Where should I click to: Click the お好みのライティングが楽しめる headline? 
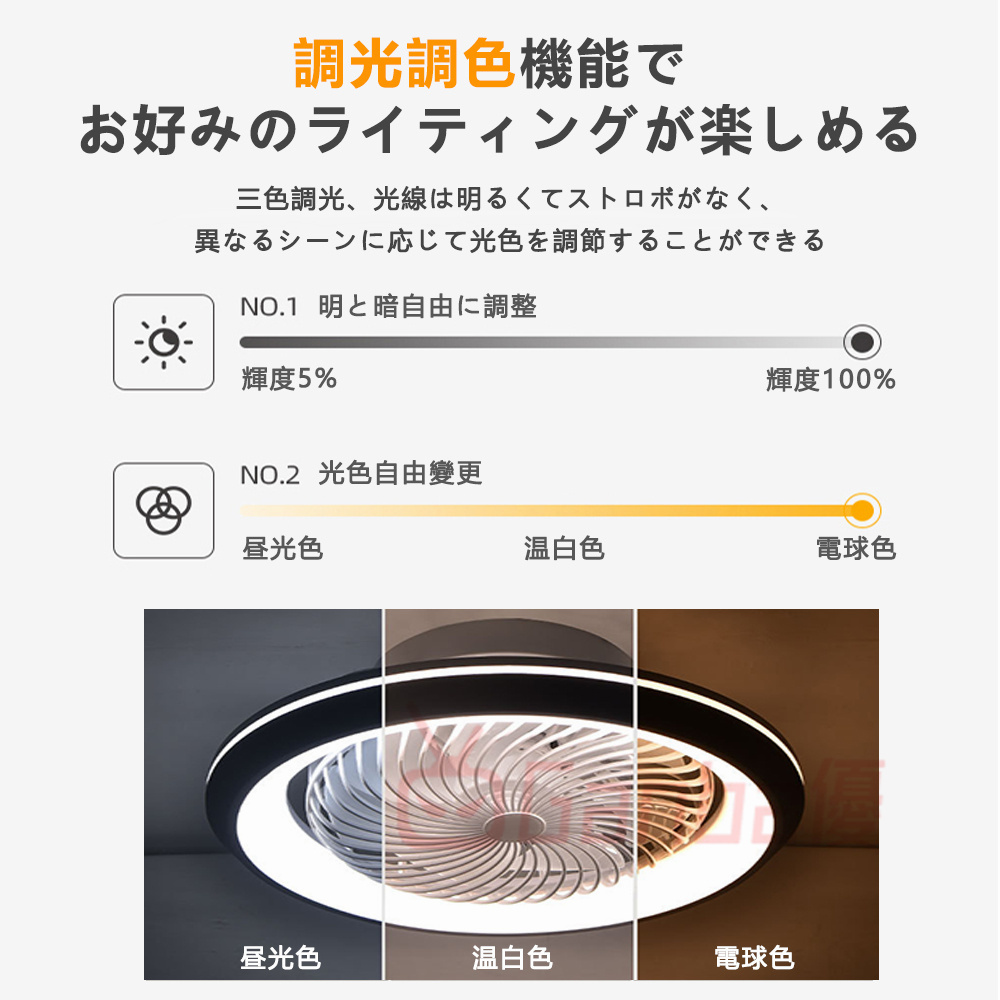(499, 130)
